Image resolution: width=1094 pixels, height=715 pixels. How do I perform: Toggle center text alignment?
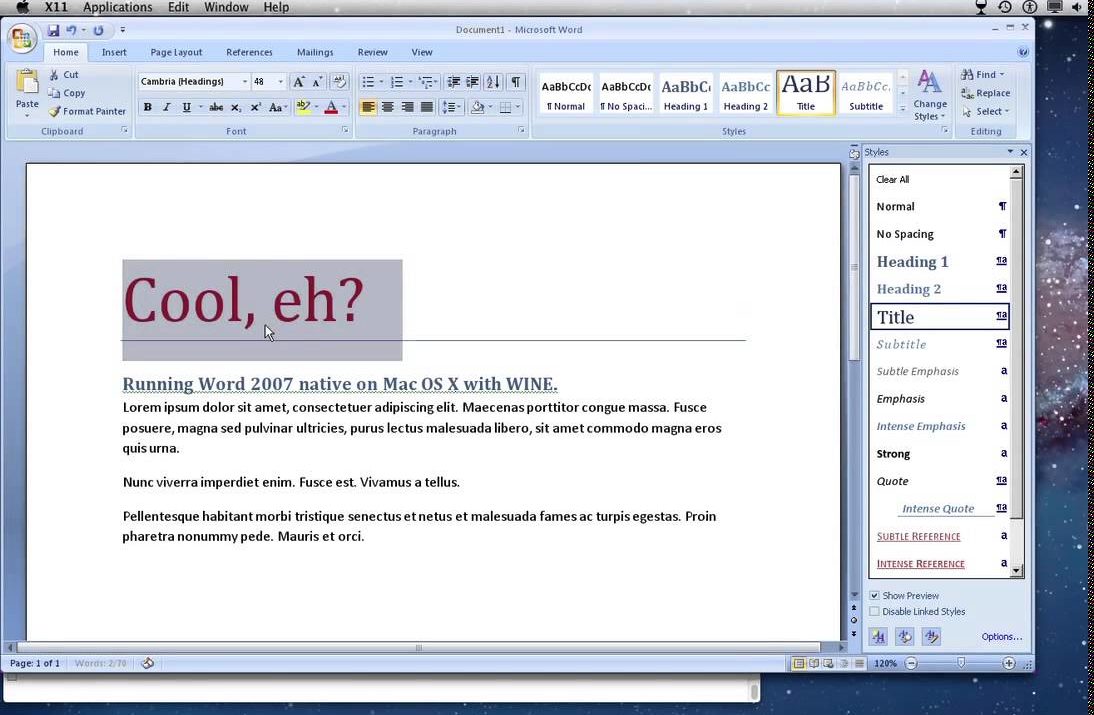coord(388,108)
